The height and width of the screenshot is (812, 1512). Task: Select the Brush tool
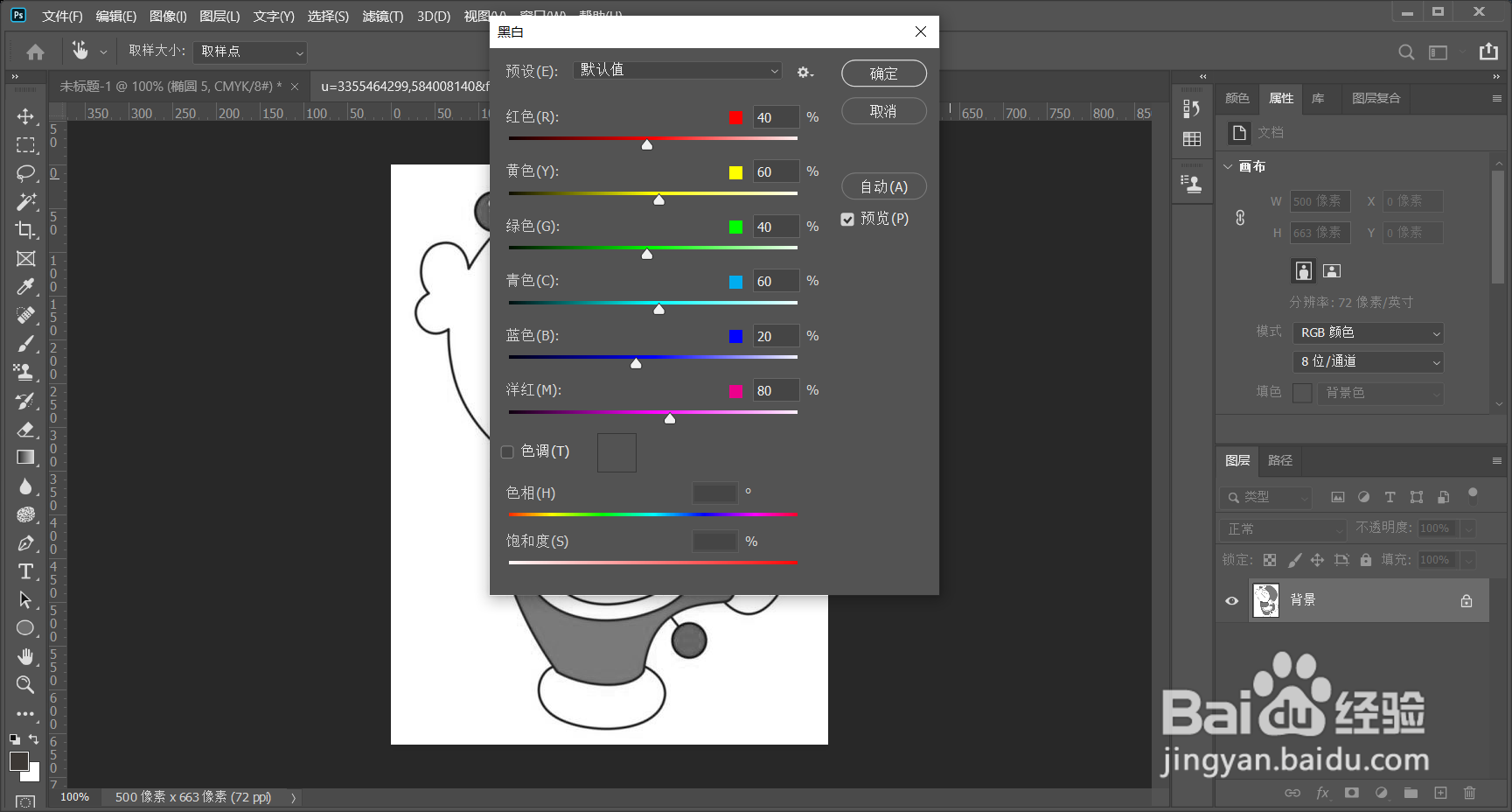(x=25, y=344)
